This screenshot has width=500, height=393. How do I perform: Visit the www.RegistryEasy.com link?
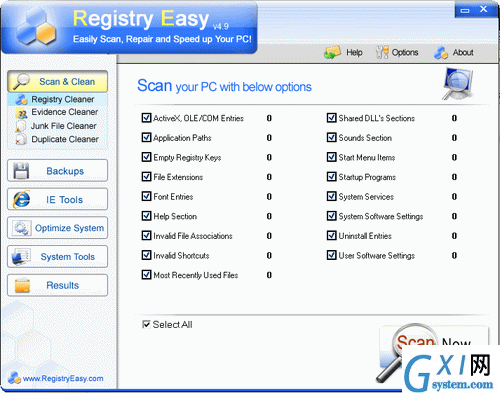[x=63, y=378]
